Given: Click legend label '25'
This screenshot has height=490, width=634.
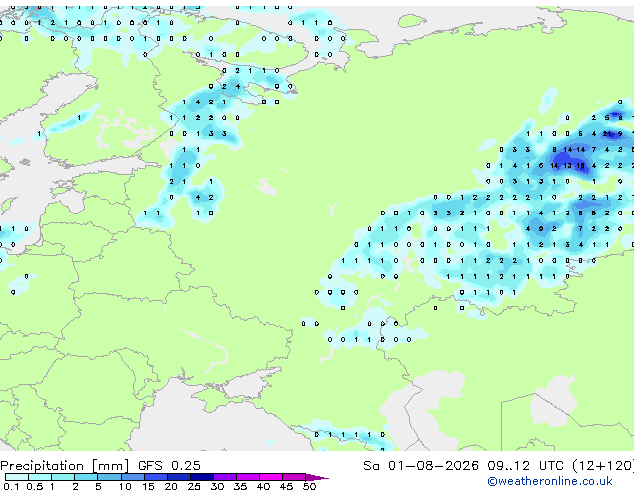Looking at the screenshot, I should click(194, 486).
